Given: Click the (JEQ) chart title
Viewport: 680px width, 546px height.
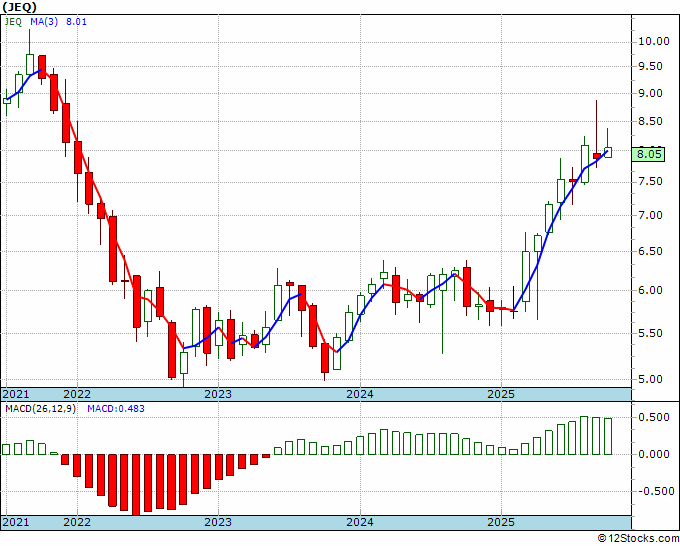Looking at the screenshot, I should [x=20, y=7].
